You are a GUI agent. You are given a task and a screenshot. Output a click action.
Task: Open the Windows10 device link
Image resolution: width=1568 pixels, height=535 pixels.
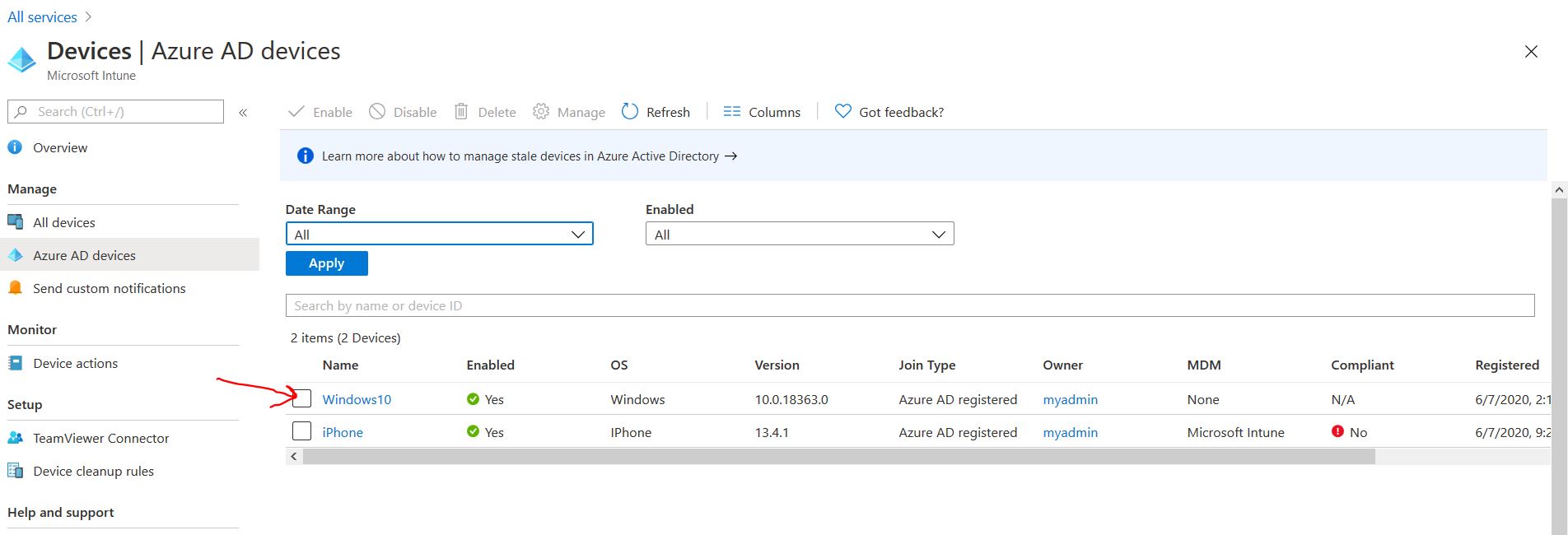click(357, 399)
